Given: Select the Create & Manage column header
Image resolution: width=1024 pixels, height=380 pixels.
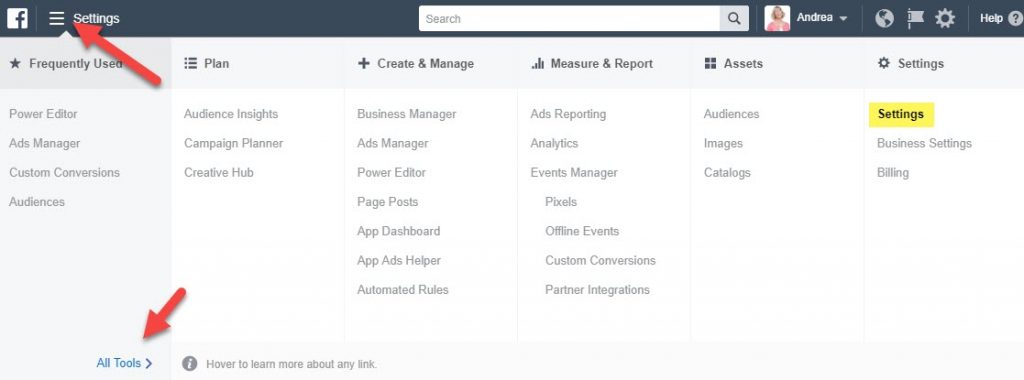Looking at the screenshot, I should coord(415,63).
